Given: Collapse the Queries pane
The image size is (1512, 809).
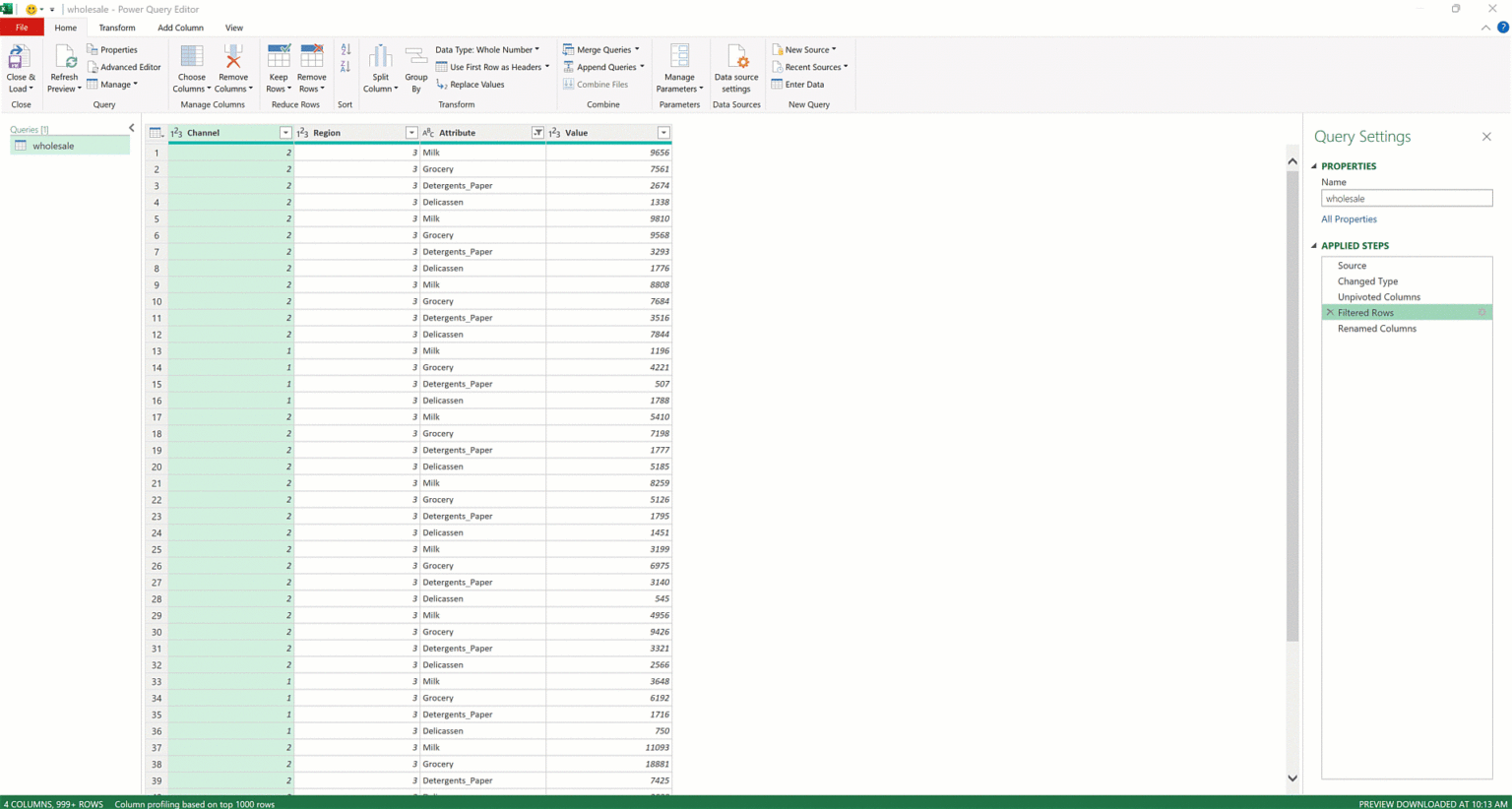Looking at the screenshot, I should [132, 128].
